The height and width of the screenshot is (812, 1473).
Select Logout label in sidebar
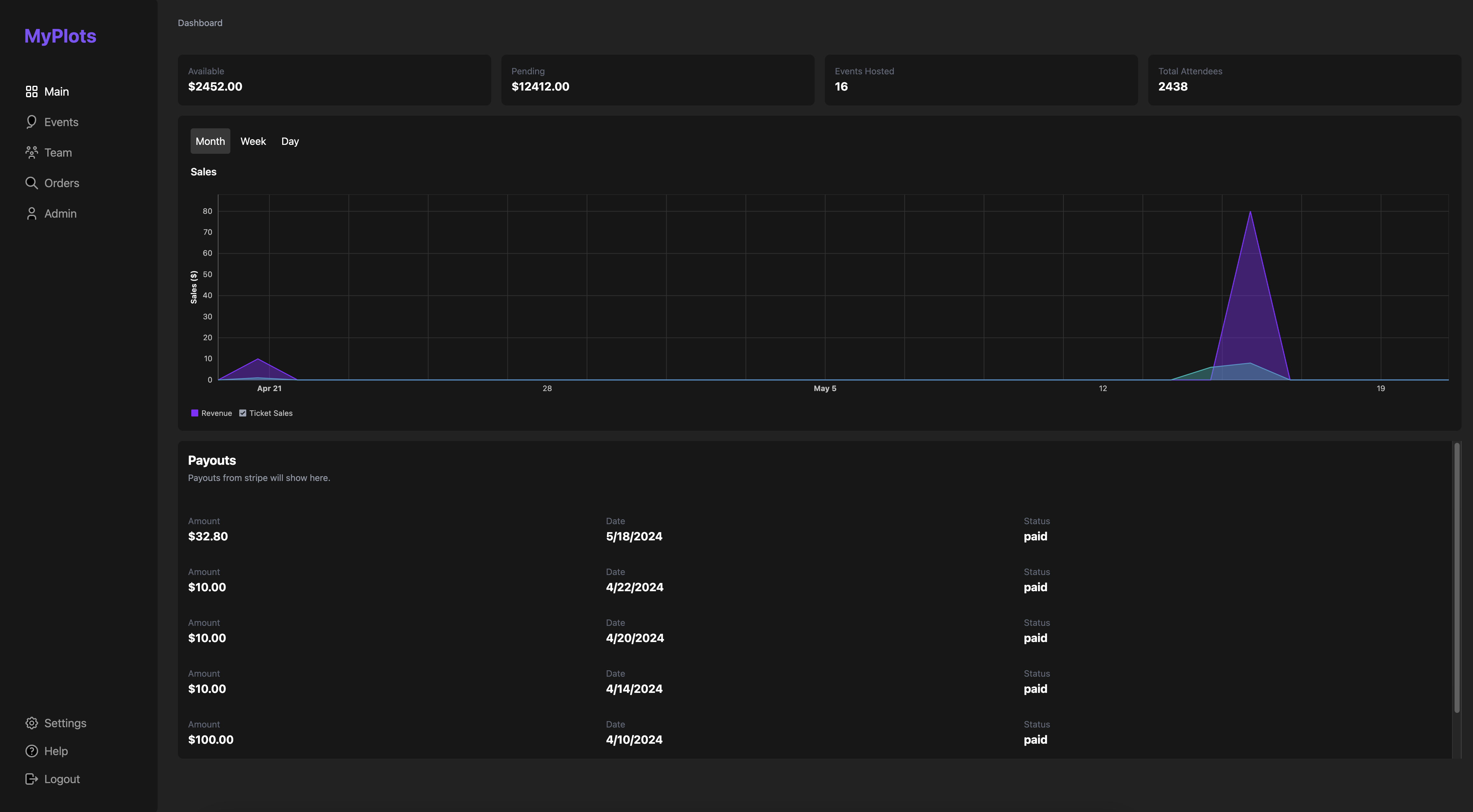tap(62, 779)
